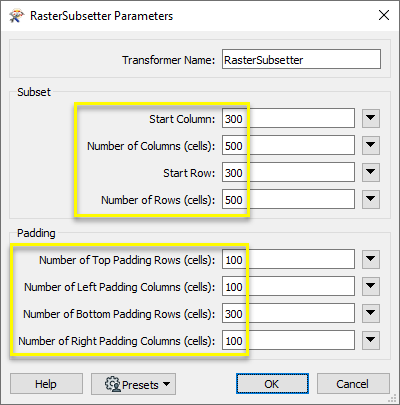Open the Presets menu button
This screenshot has height=405, width=400.
coord(133,384)
